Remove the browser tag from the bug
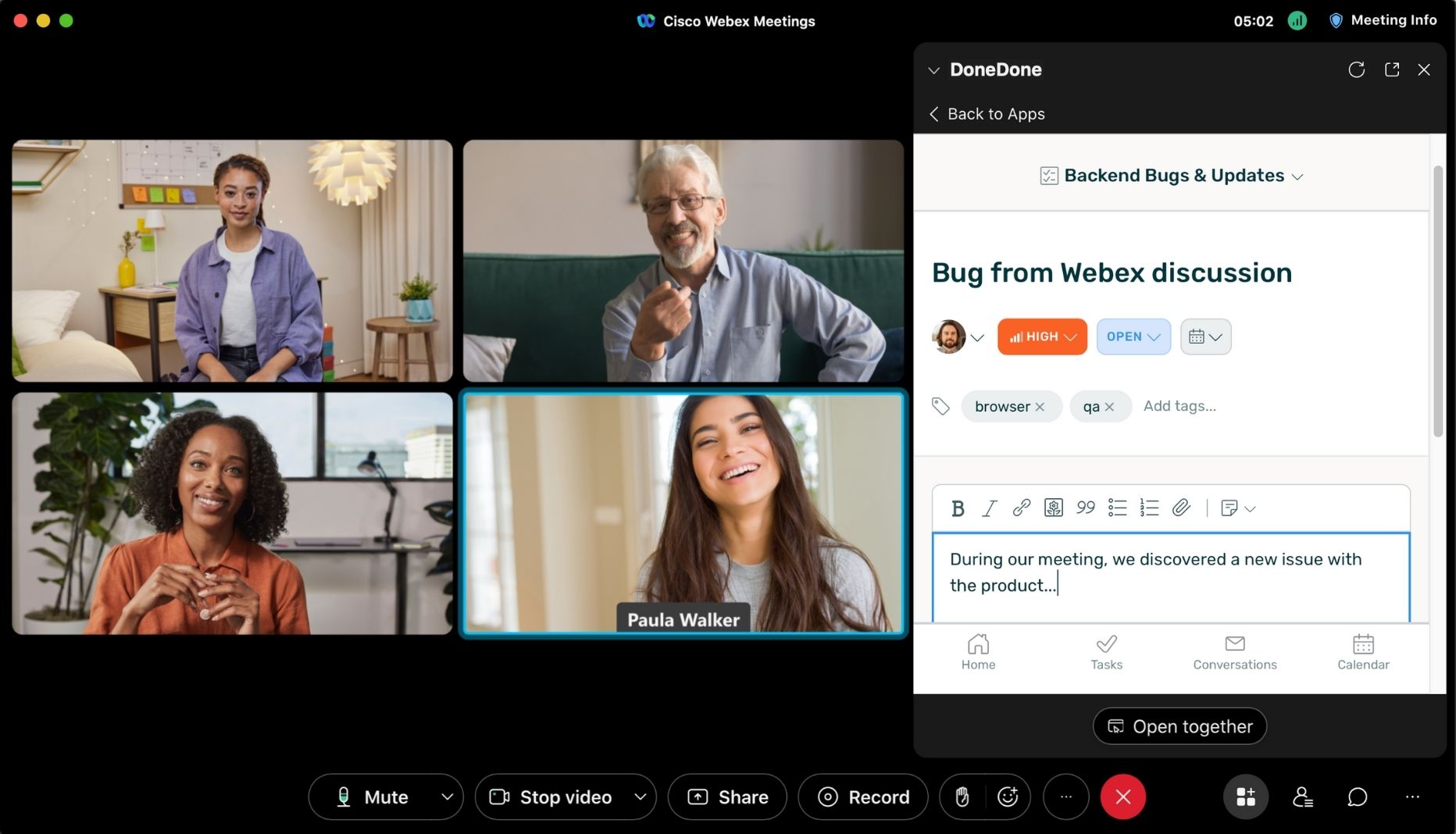The image size is (1456, 834). click(x=1040, y=406)
